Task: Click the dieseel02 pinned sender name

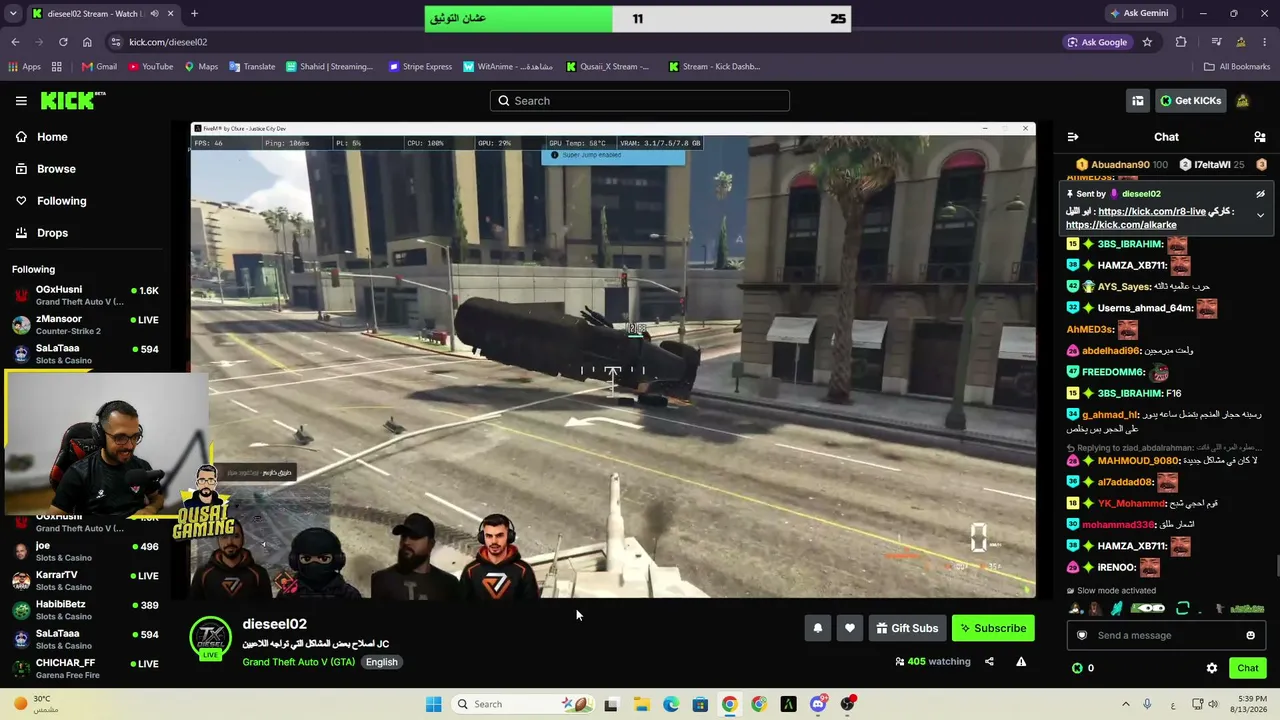Action: pyautogui.click(x=1141, y=194)
